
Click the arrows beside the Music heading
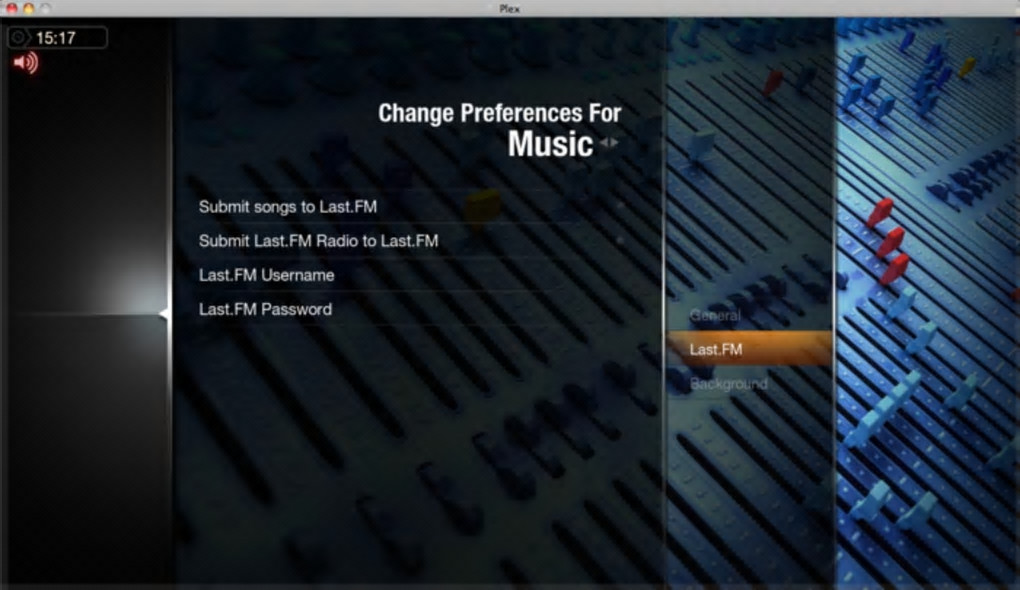click(x=609, y=142)
